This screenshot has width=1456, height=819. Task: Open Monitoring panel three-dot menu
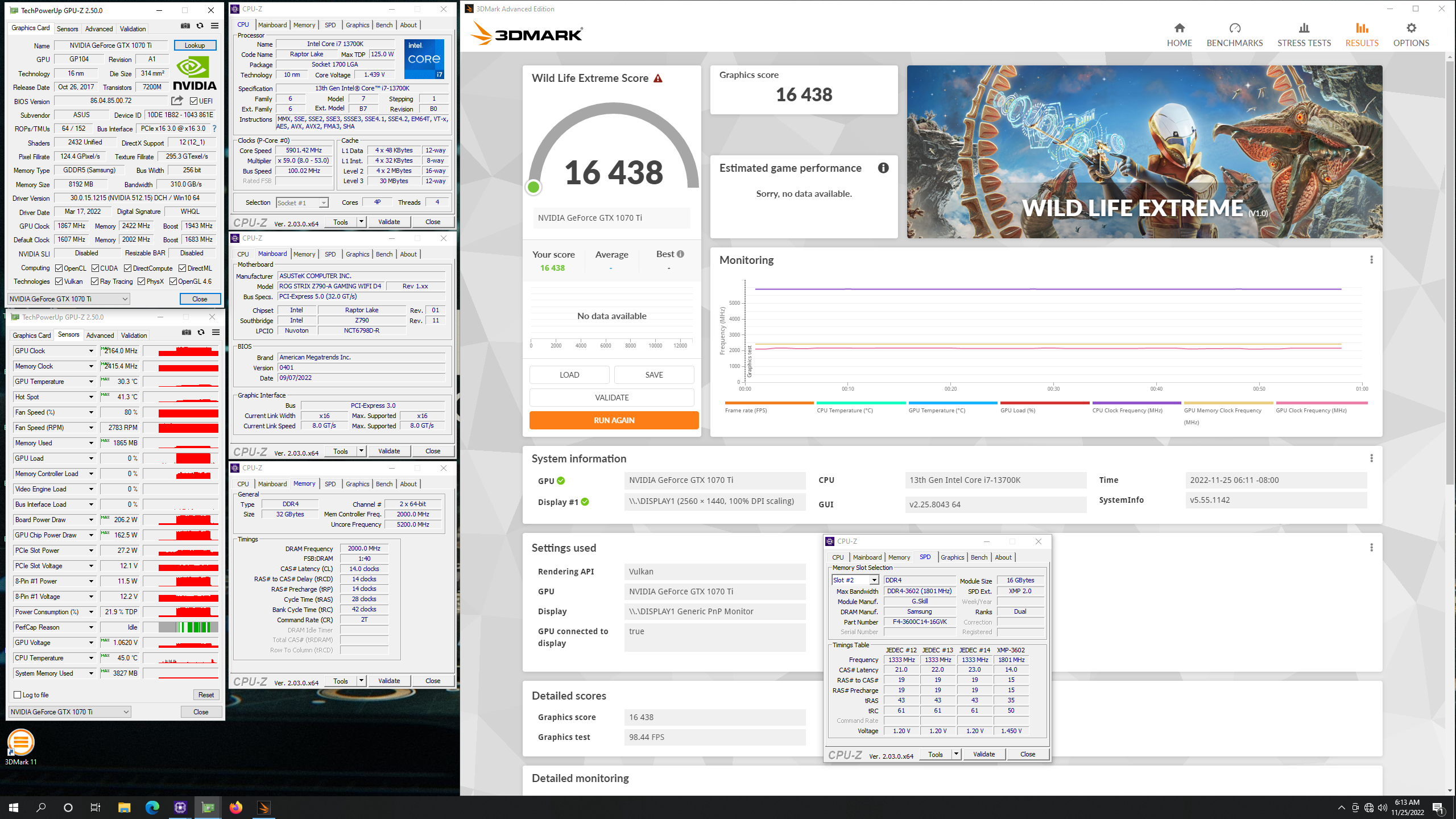tap(1371, 260)
